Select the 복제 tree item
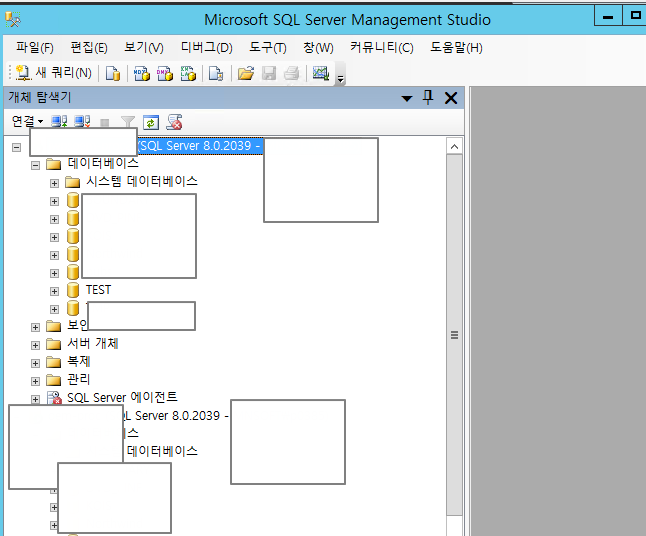The image size is (646, 536). coord(79,362)
